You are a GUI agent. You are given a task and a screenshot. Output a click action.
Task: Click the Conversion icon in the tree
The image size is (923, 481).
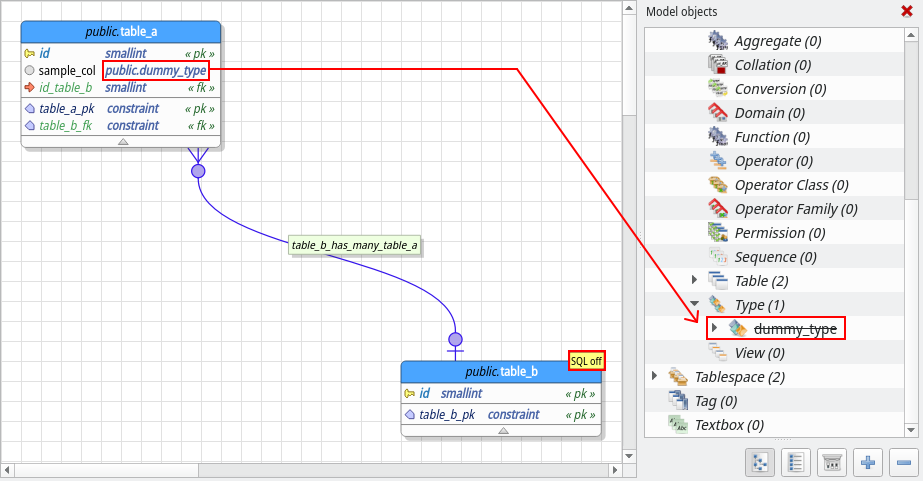point(718,88)
